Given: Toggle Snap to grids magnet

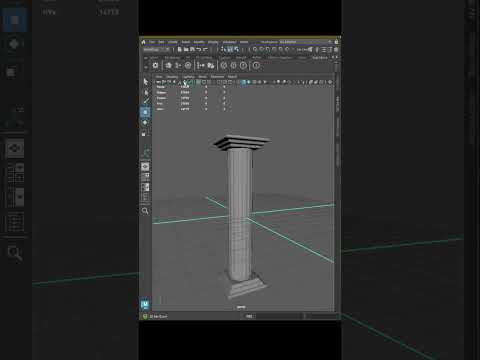Looking at the screenshot, I should click(x=255, y=49).
